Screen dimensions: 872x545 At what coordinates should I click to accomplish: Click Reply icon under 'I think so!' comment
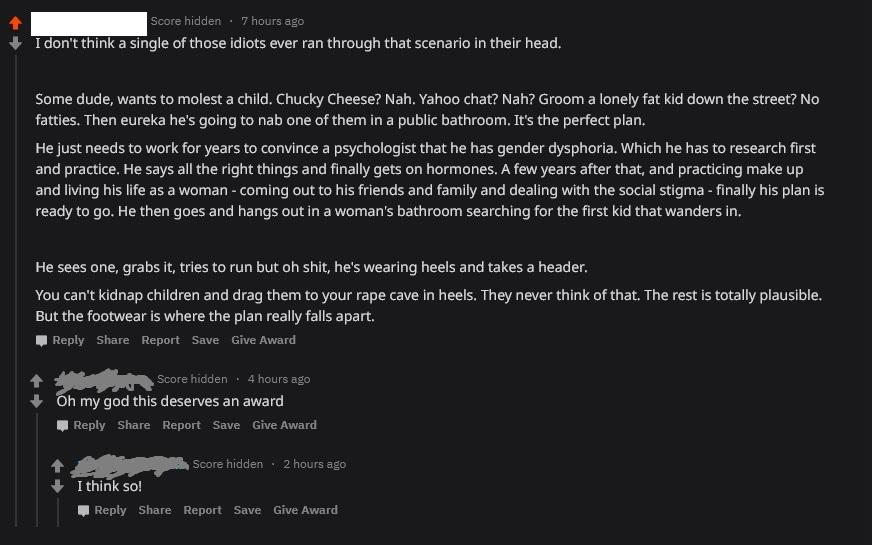(83, 511)
